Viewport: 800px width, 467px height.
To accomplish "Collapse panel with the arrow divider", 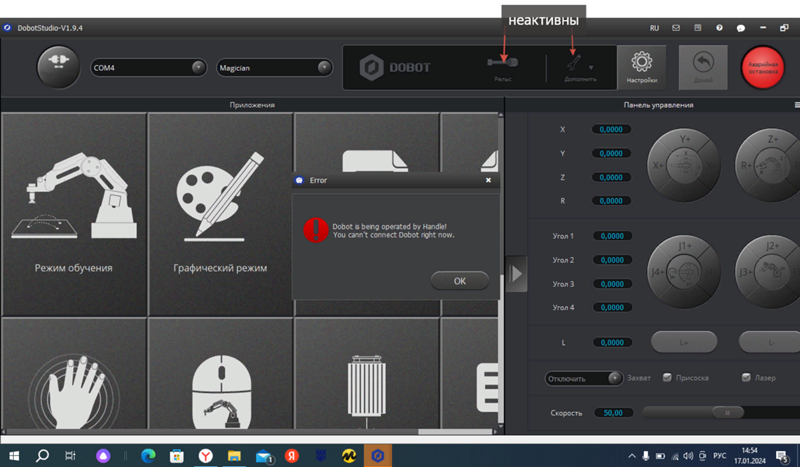I will pyautogui.click(x=516, y=273).
